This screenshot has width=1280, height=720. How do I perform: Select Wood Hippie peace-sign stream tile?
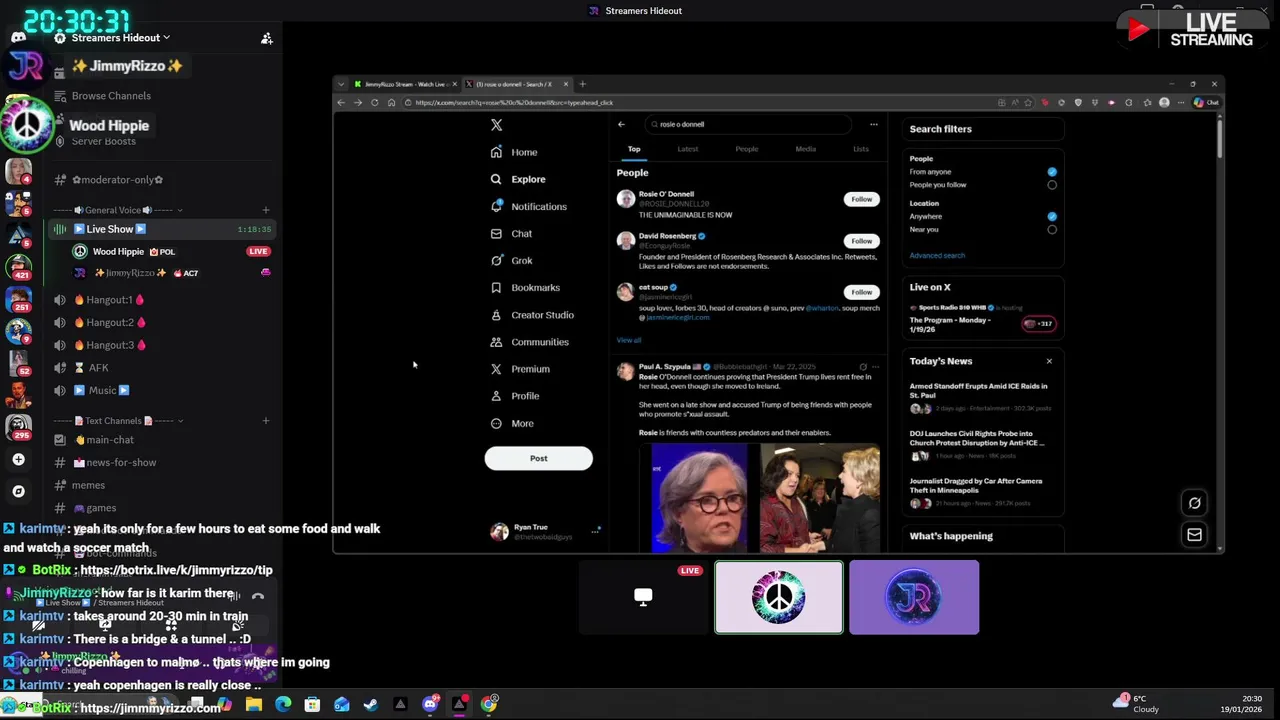tap(779, 597)
